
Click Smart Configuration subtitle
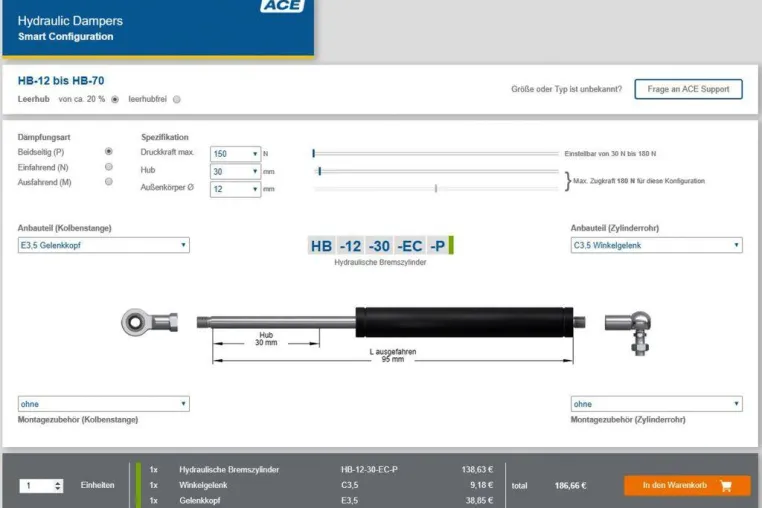tap(66, 36)
